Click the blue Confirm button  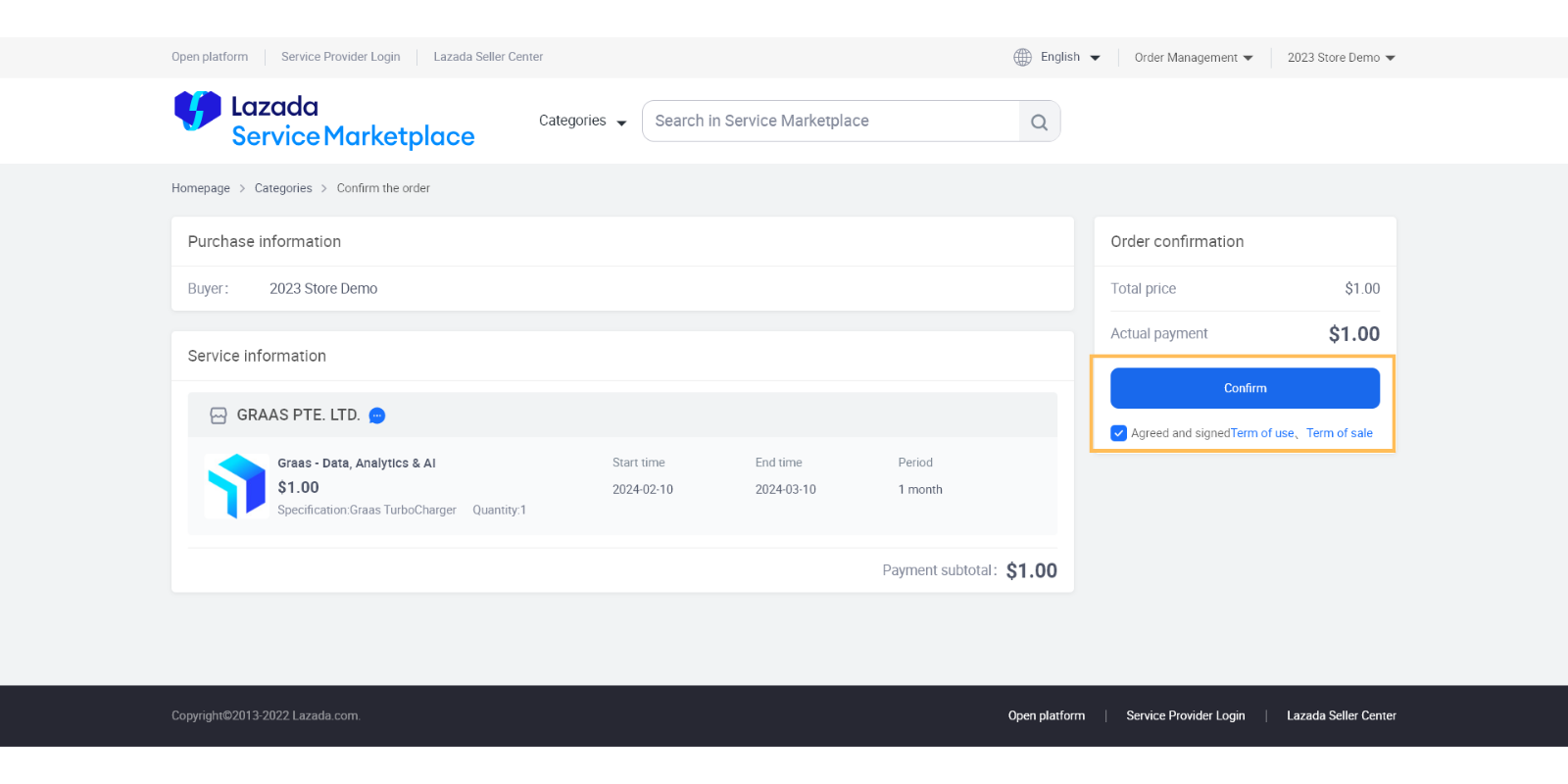(x=1245, y=388)
